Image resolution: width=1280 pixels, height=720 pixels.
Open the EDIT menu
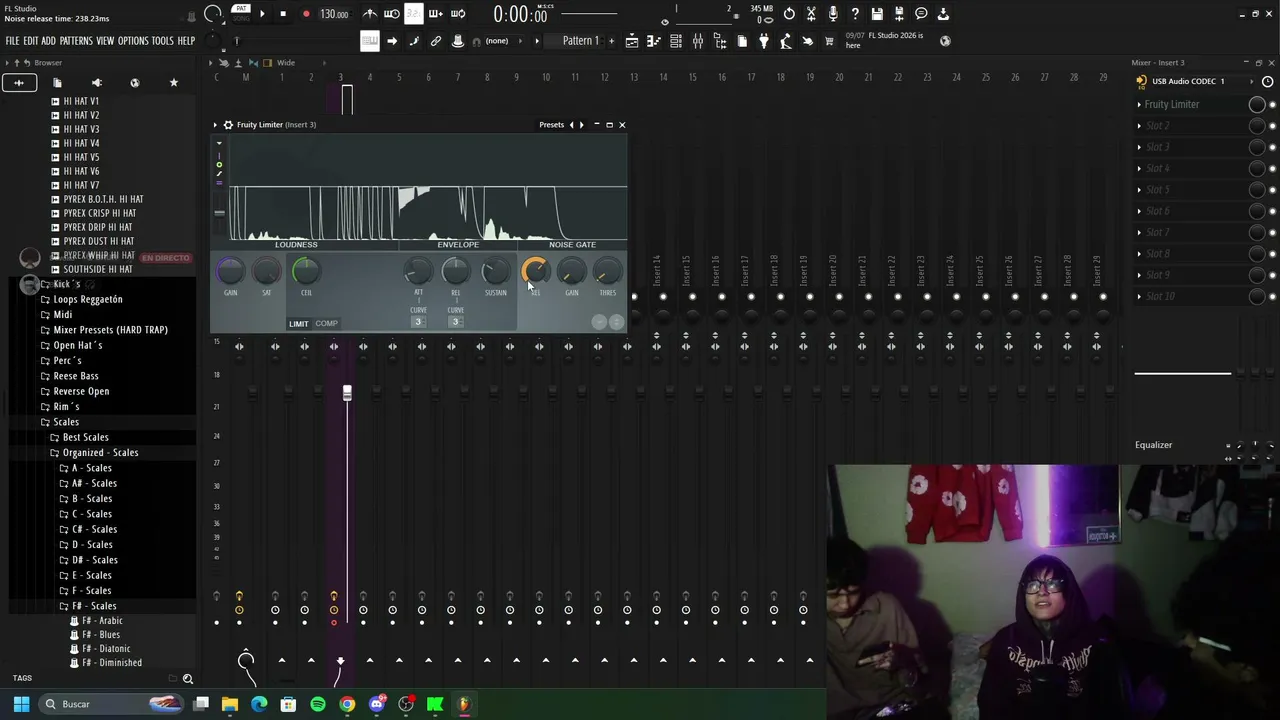[31, 41]
